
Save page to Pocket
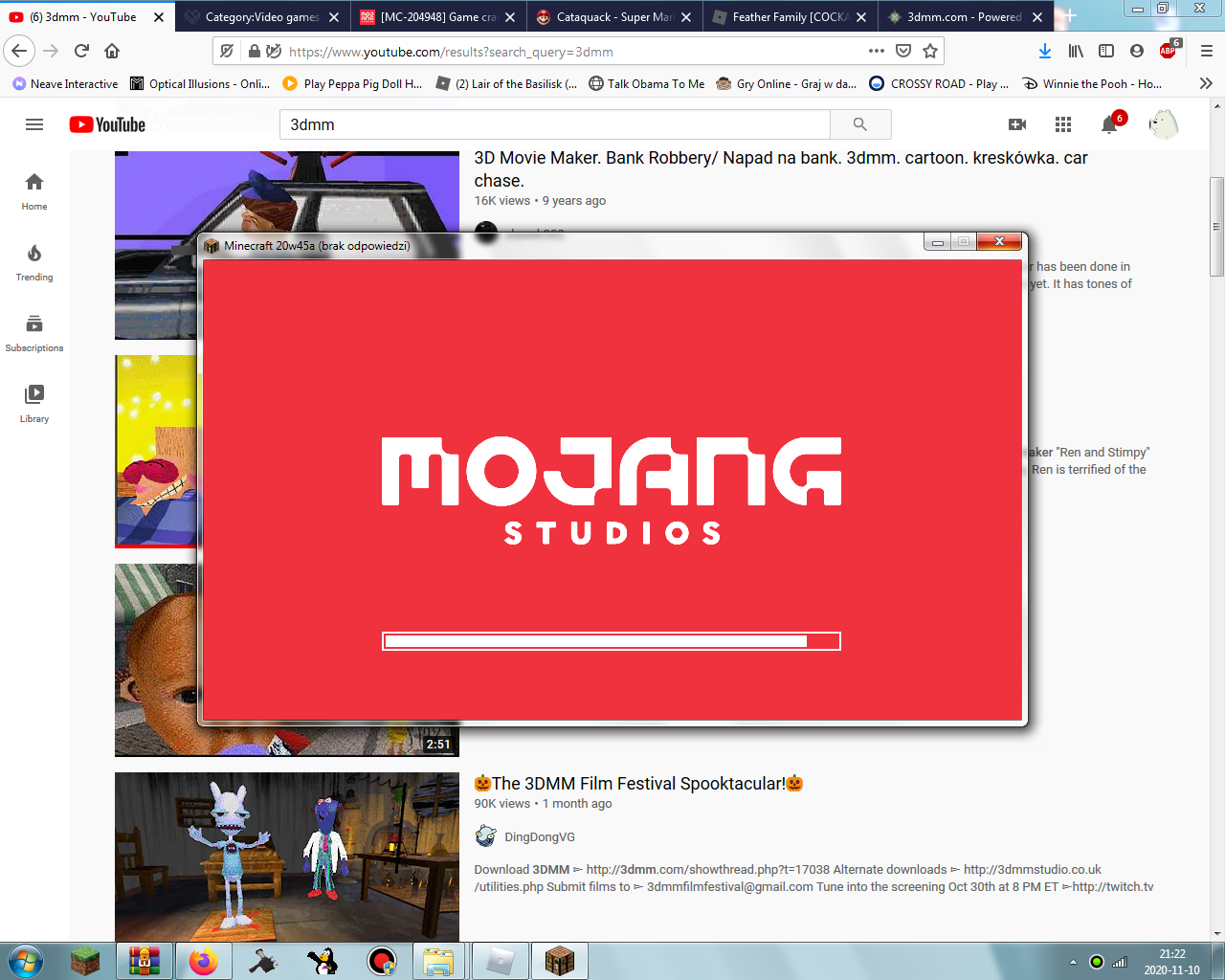pyautogui.click(x=903, y=51)
